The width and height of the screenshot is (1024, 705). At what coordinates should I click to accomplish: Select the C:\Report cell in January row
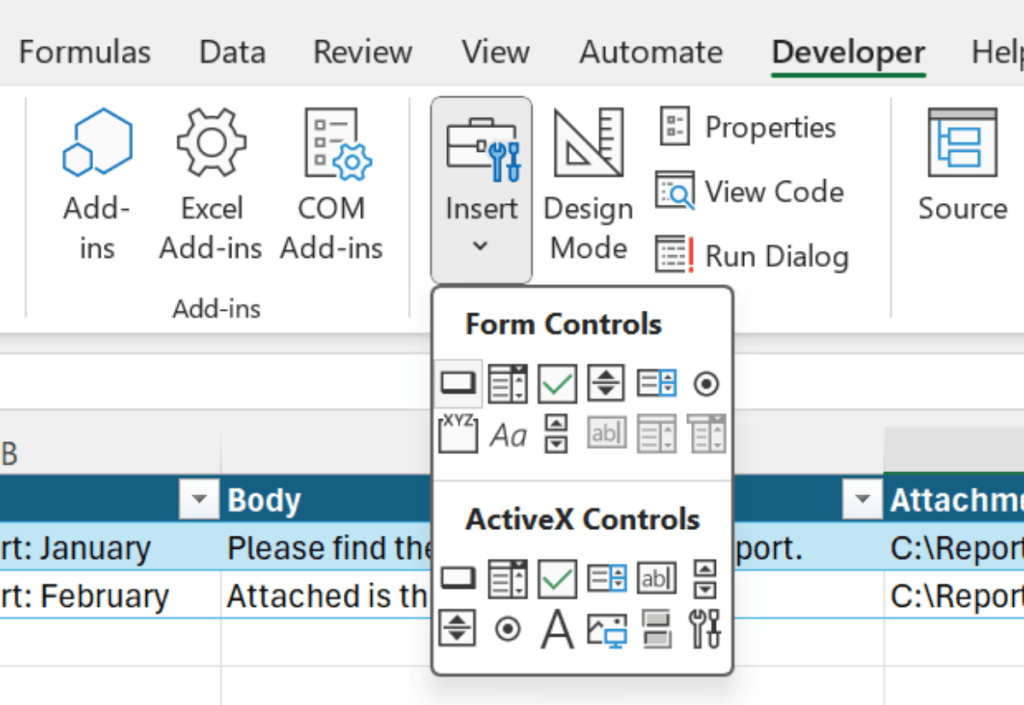click(x=954, y=547)
